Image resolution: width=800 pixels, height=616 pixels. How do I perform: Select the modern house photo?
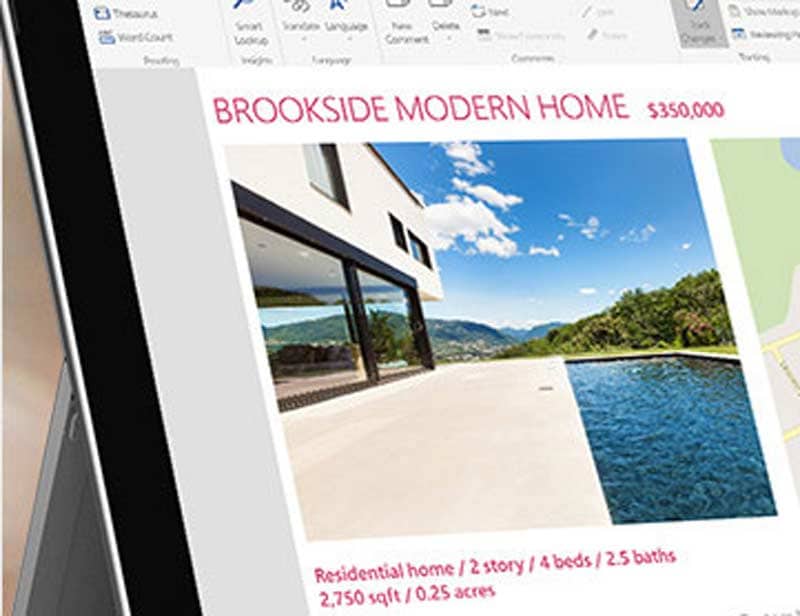tap(500, 339)
